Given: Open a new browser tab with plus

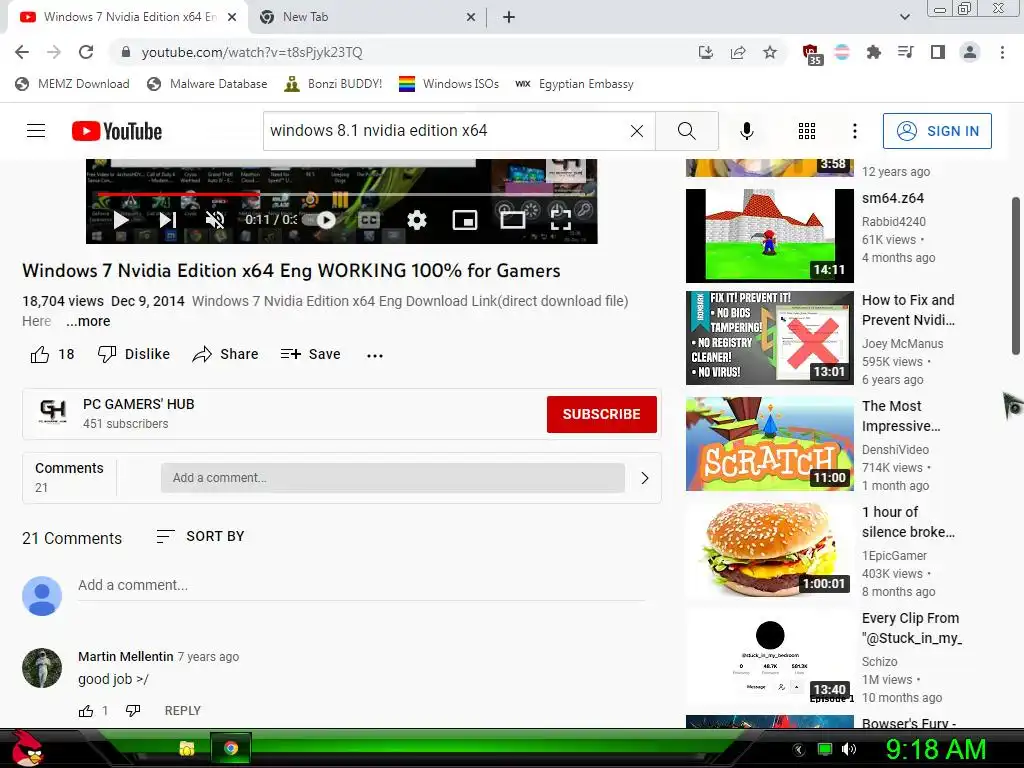Looking at the screenshot, I should pyautogui.click(x=509, y=18).
